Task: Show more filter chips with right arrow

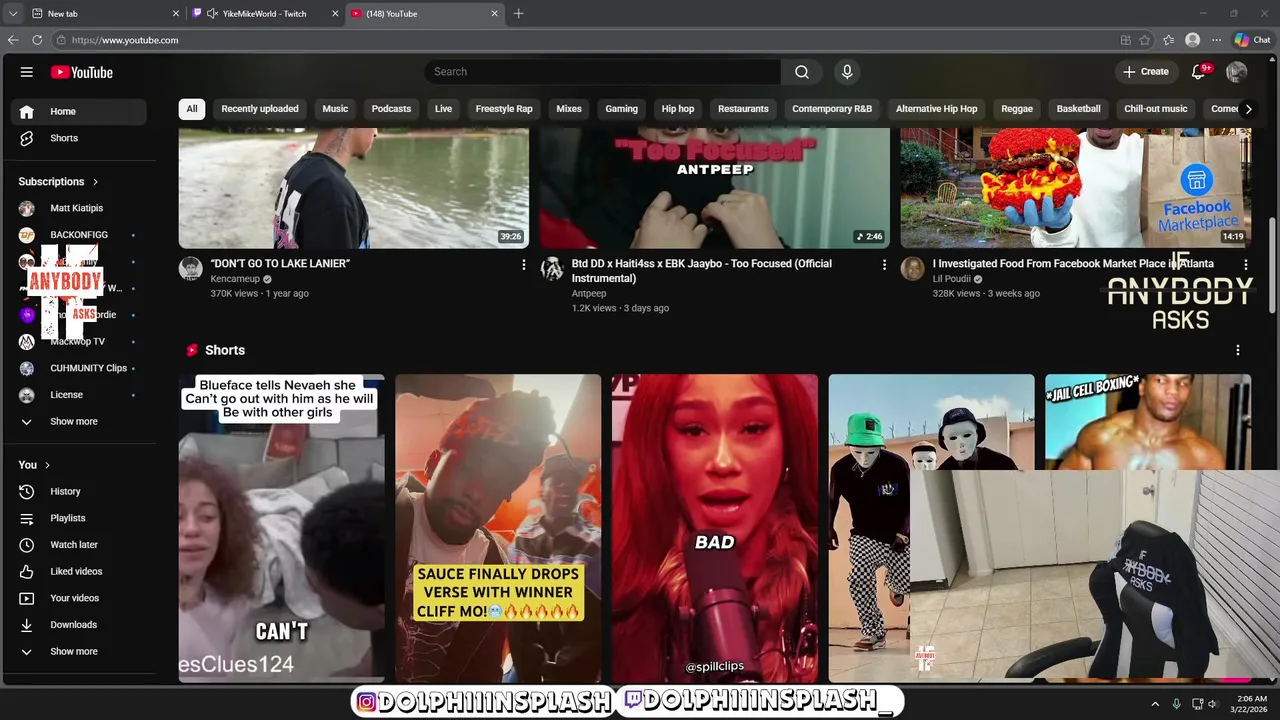Action: (1248, 109)
